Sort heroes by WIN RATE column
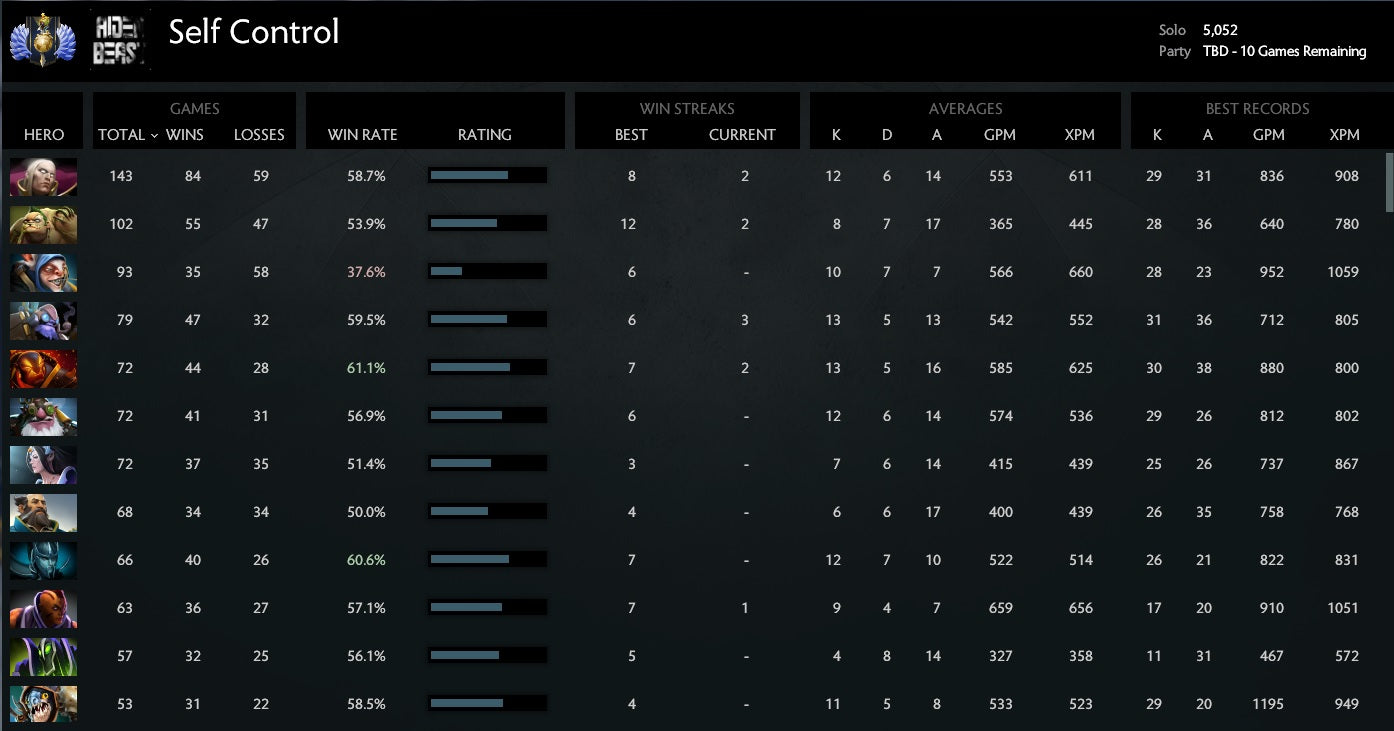Image resolution: width=1394 pixels, height=731 pixels. (362, 135)
